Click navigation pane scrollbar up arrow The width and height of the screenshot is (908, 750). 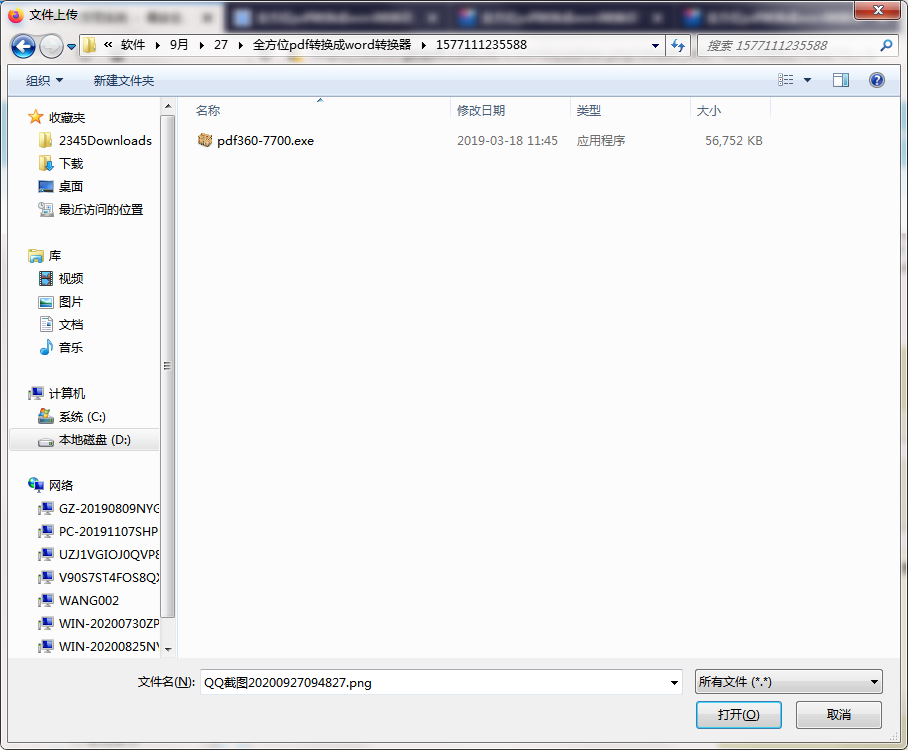(x=168, y=107)
